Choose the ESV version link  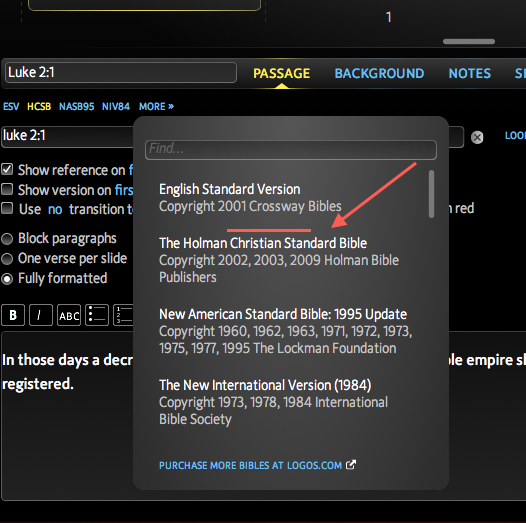(11, 106)
